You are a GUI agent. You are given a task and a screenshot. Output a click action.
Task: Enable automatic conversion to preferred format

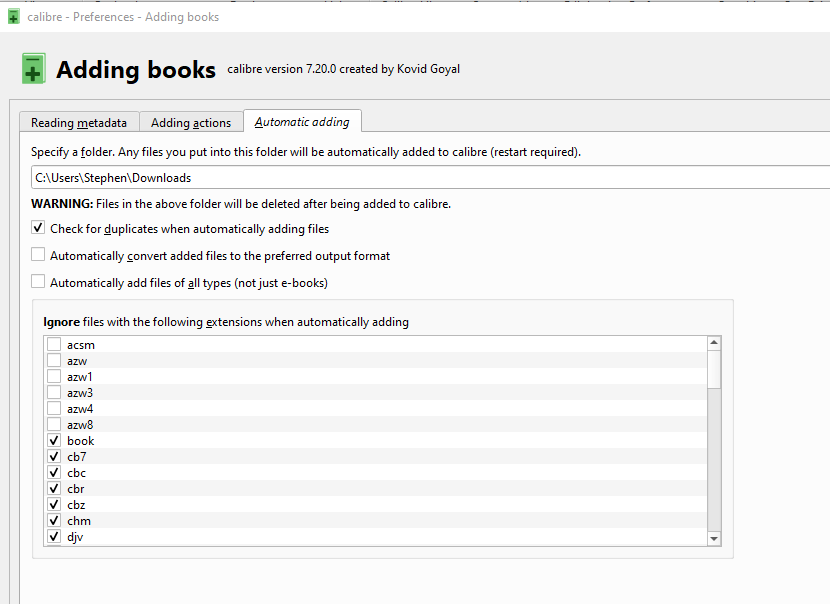[x=39, y=256]
